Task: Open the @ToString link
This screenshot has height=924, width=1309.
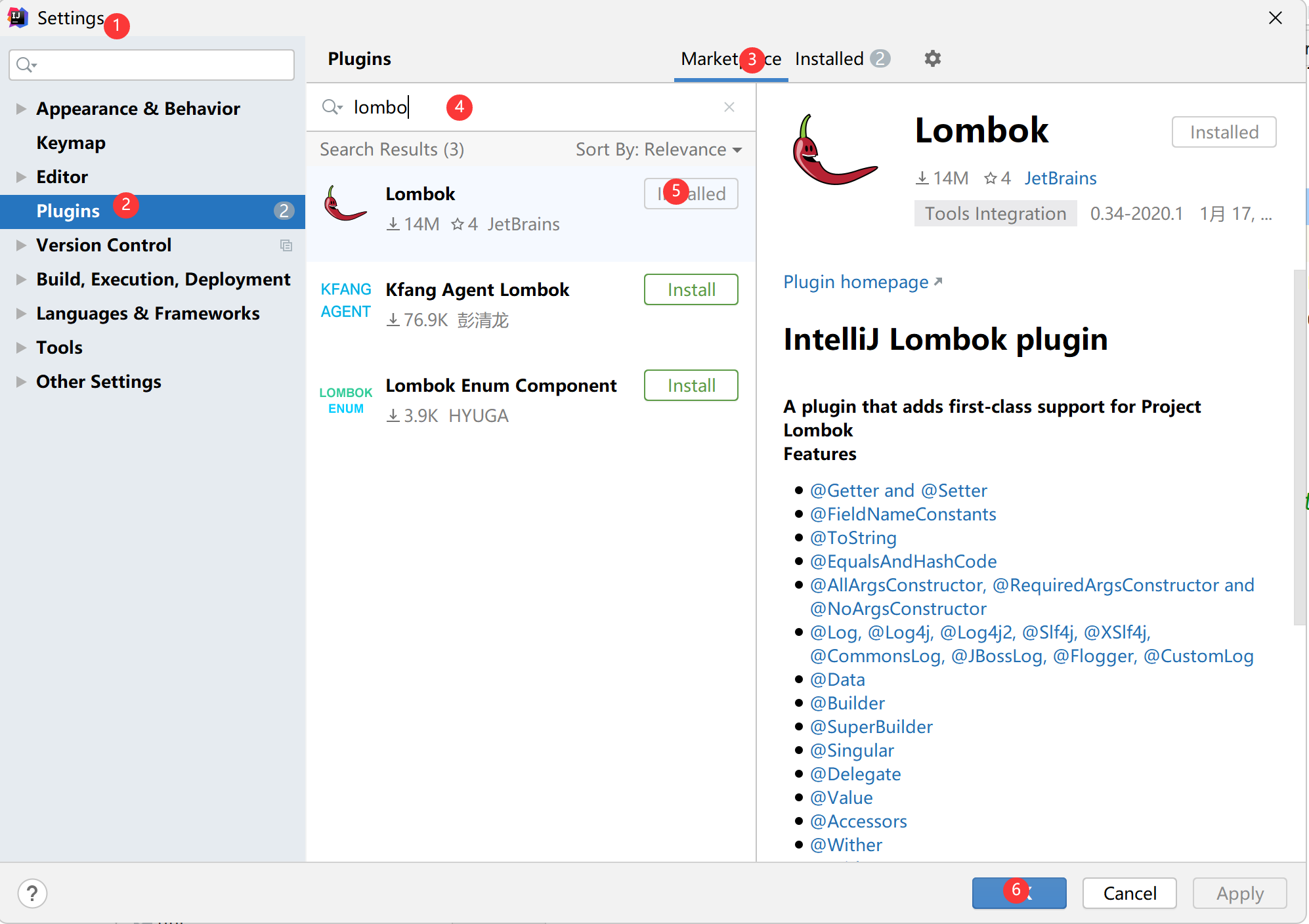Action: 853,538
